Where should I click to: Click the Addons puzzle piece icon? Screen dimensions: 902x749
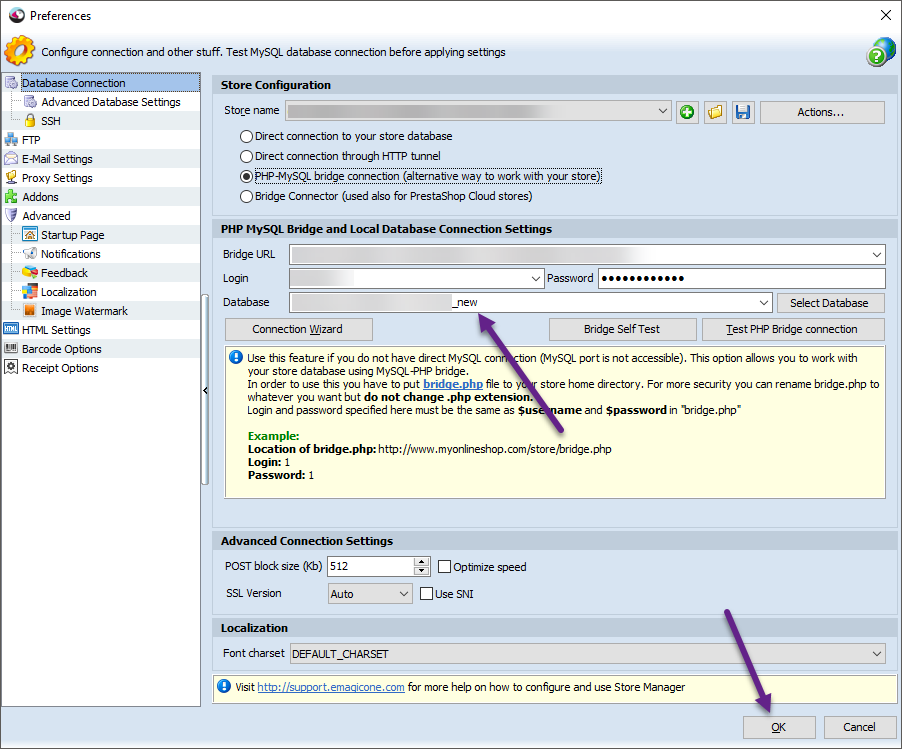(11, 197)
